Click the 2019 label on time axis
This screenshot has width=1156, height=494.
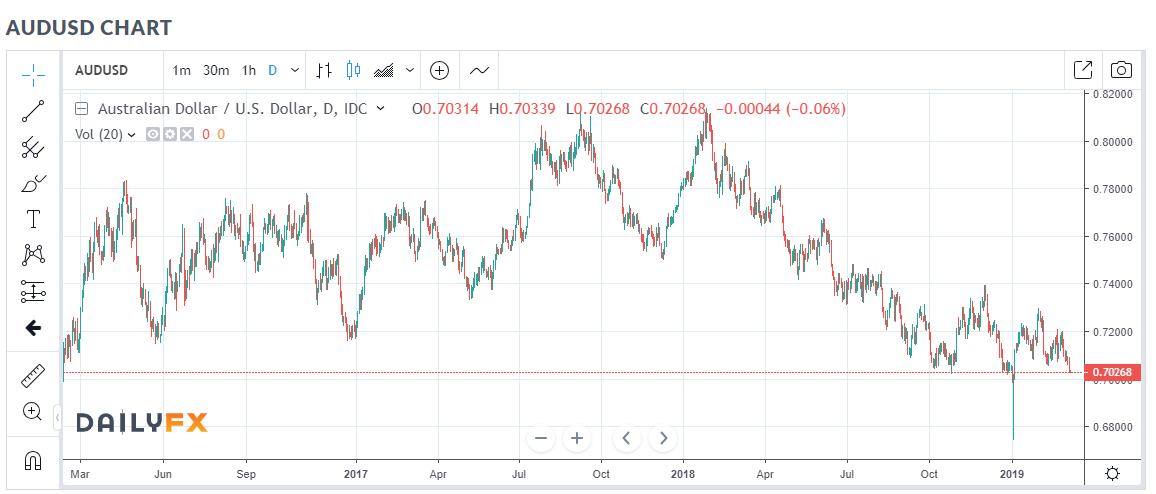[x=1012, y=474]
